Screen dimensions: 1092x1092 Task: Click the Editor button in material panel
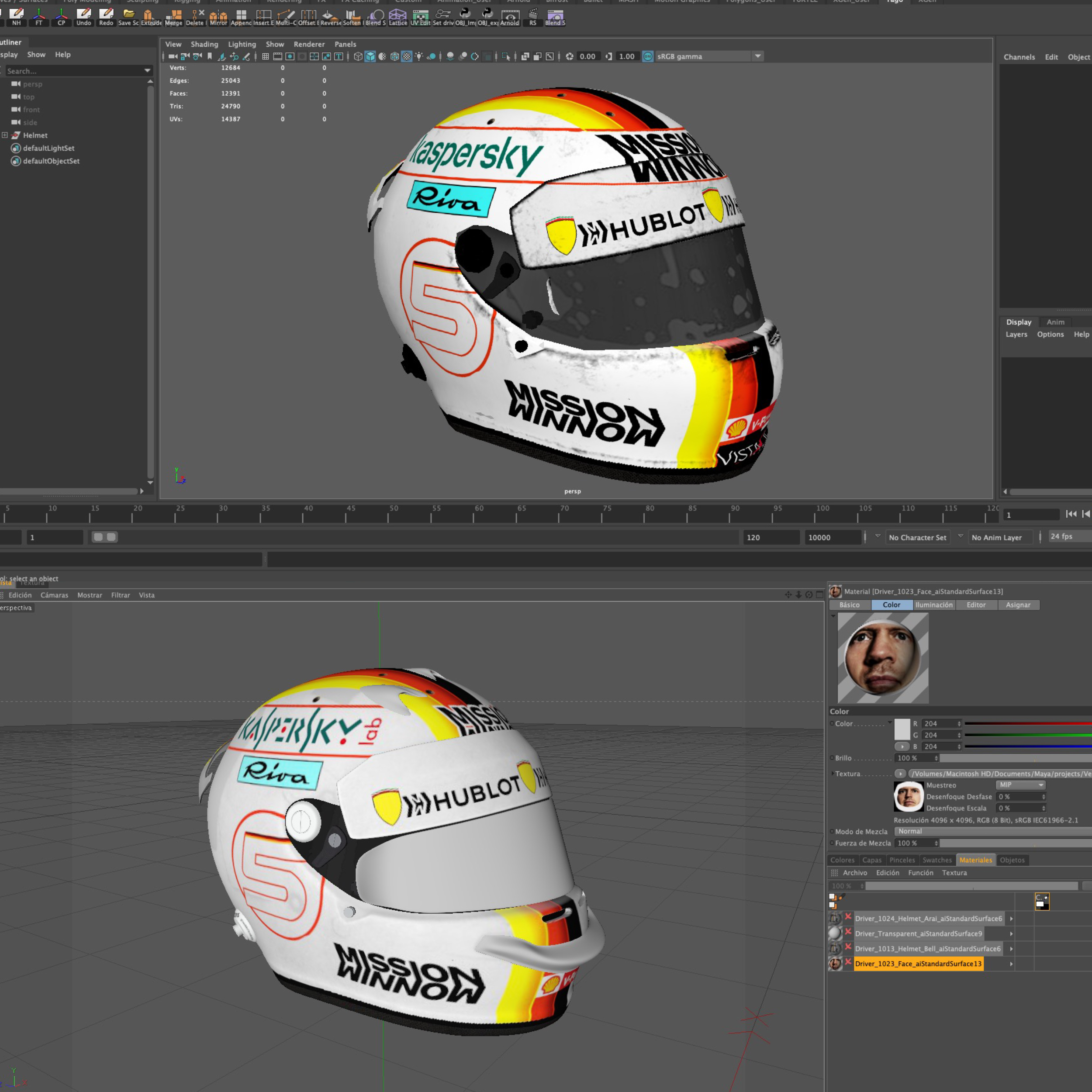click(x=976, y=605)
